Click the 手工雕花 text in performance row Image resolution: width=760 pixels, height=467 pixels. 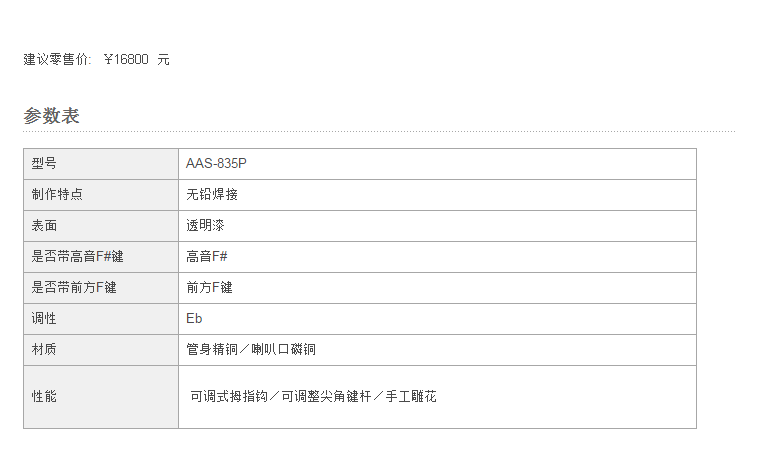(411, 397)
